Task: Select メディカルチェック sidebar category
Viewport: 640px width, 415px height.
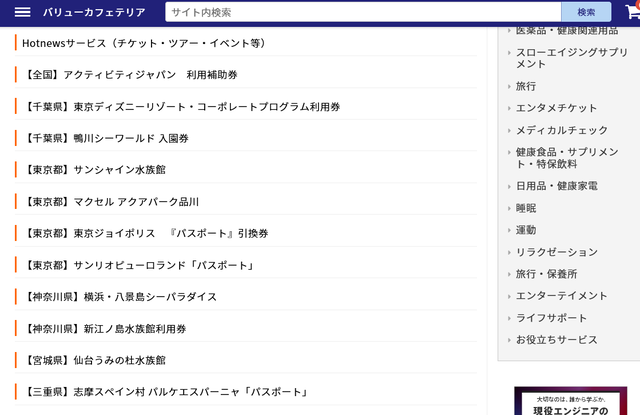Action: pos(562,130)
